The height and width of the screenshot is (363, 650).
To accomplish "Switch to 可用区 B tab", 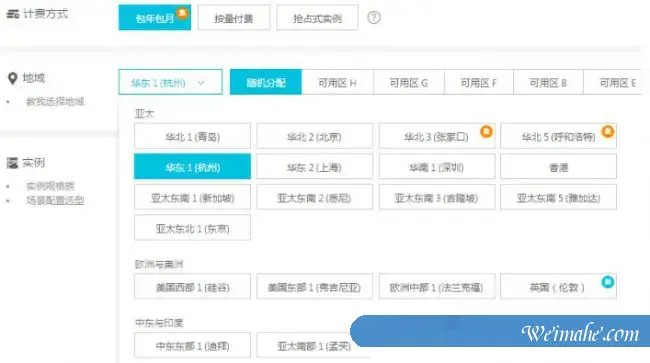I will click(x=548, y=82).
